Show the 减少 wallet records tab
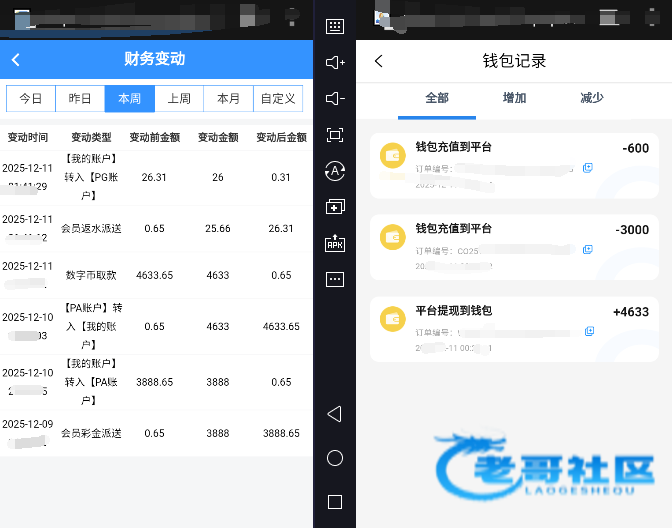Image resolution: width=672 pixels, height=528 pixels. click(592, 98)
